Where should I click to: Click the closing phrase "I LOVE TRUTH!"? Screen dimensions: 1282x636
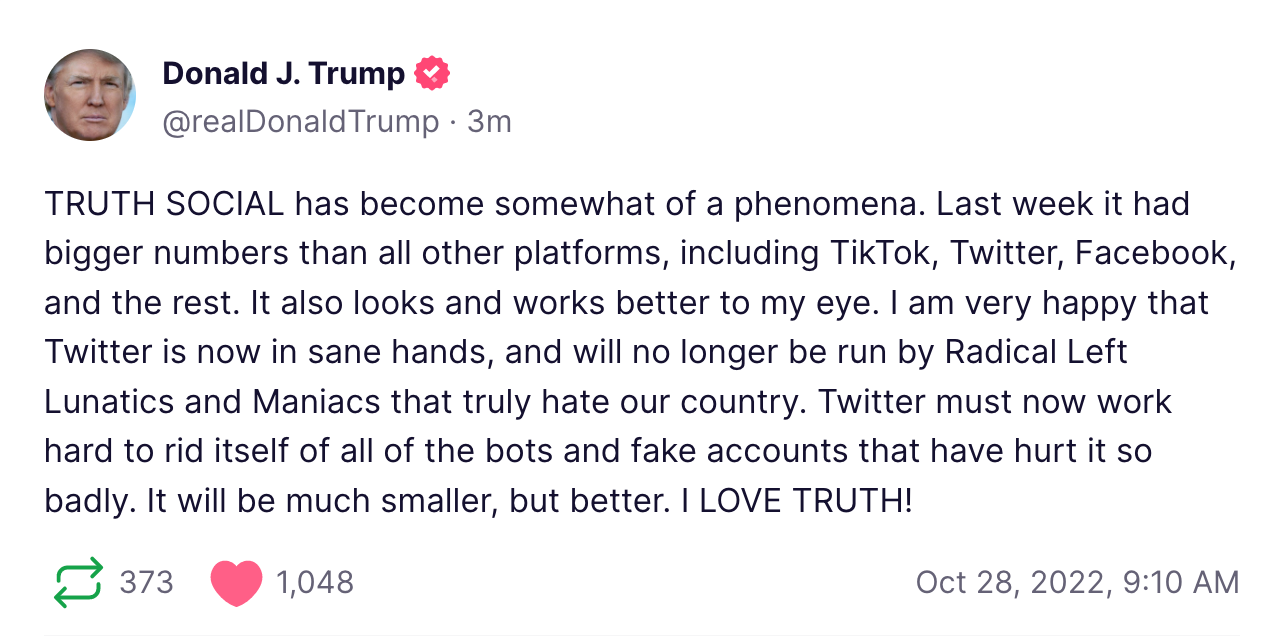796,500
